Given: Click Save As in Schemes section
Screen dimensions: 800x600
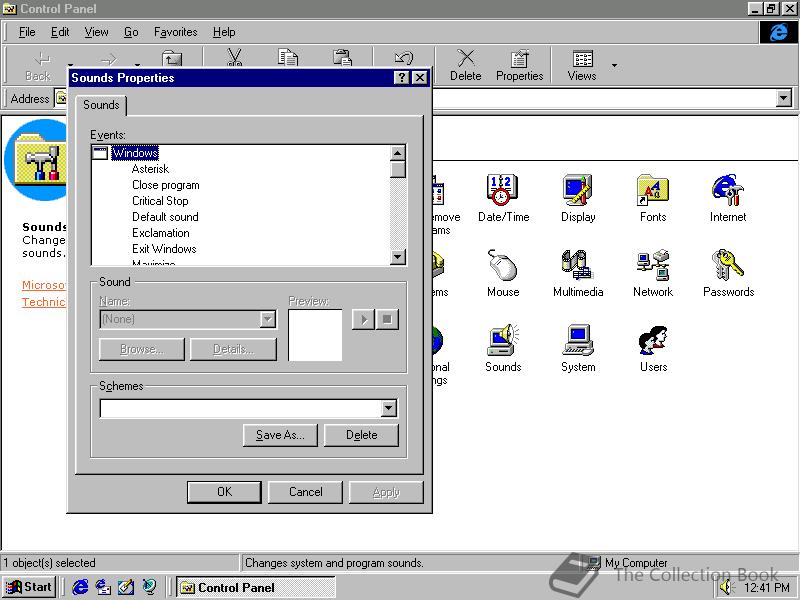Looking at the screenshot, I should [280, 435].
